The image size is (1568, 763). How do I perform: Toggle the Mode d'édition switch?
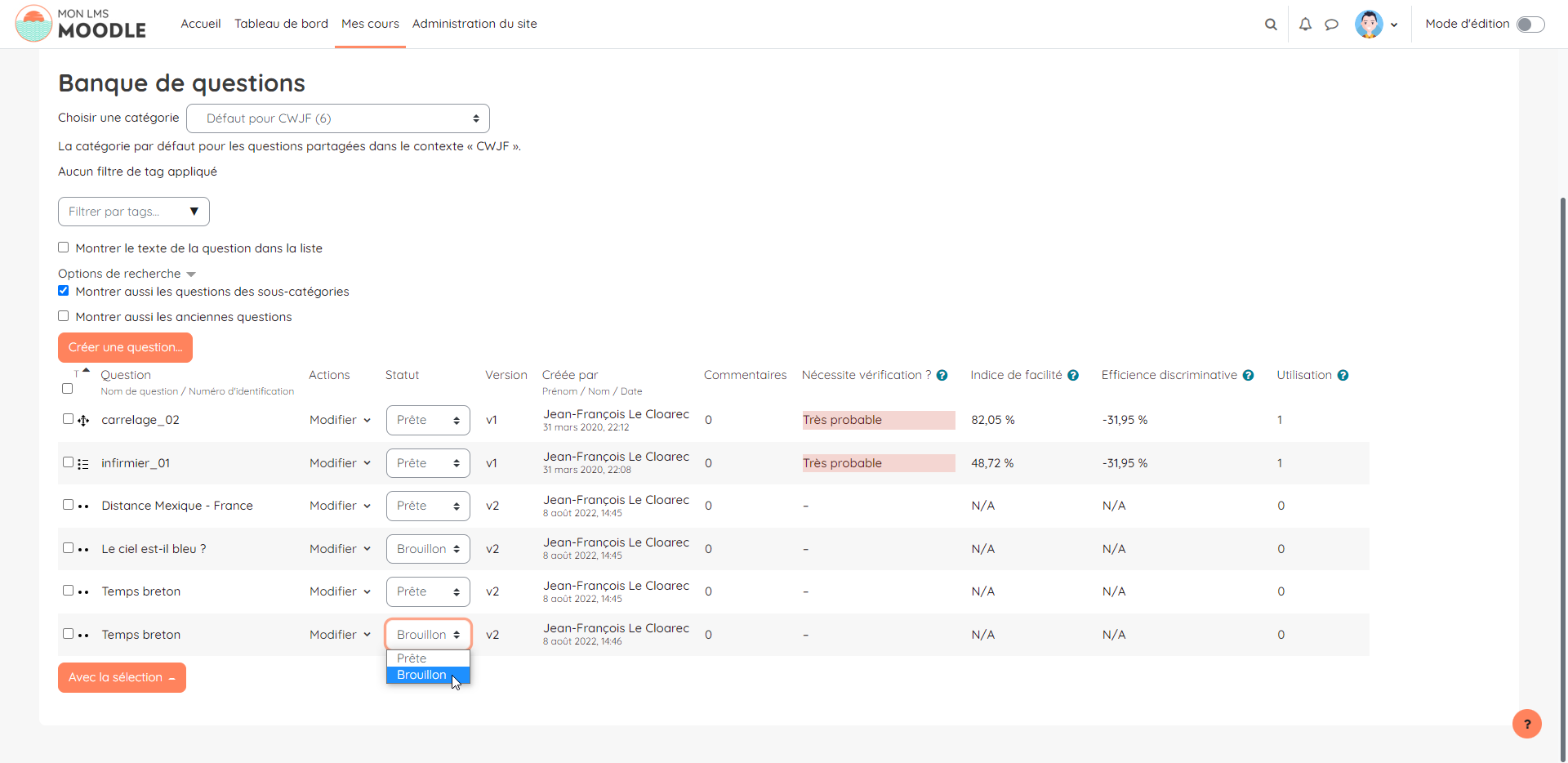(1530, 25)
